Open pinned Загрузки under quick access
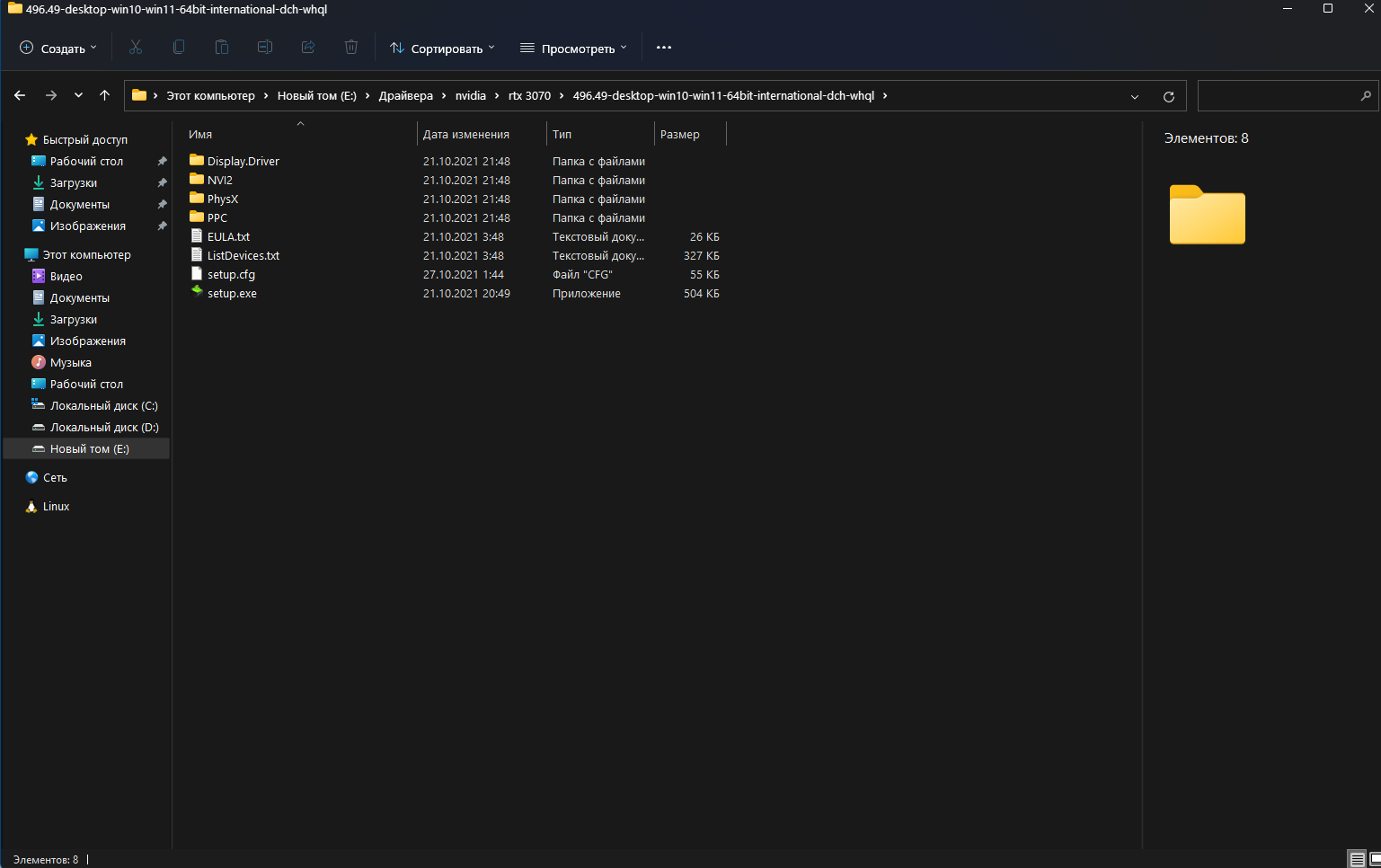 pyautogui.click(x=73, y=182)
